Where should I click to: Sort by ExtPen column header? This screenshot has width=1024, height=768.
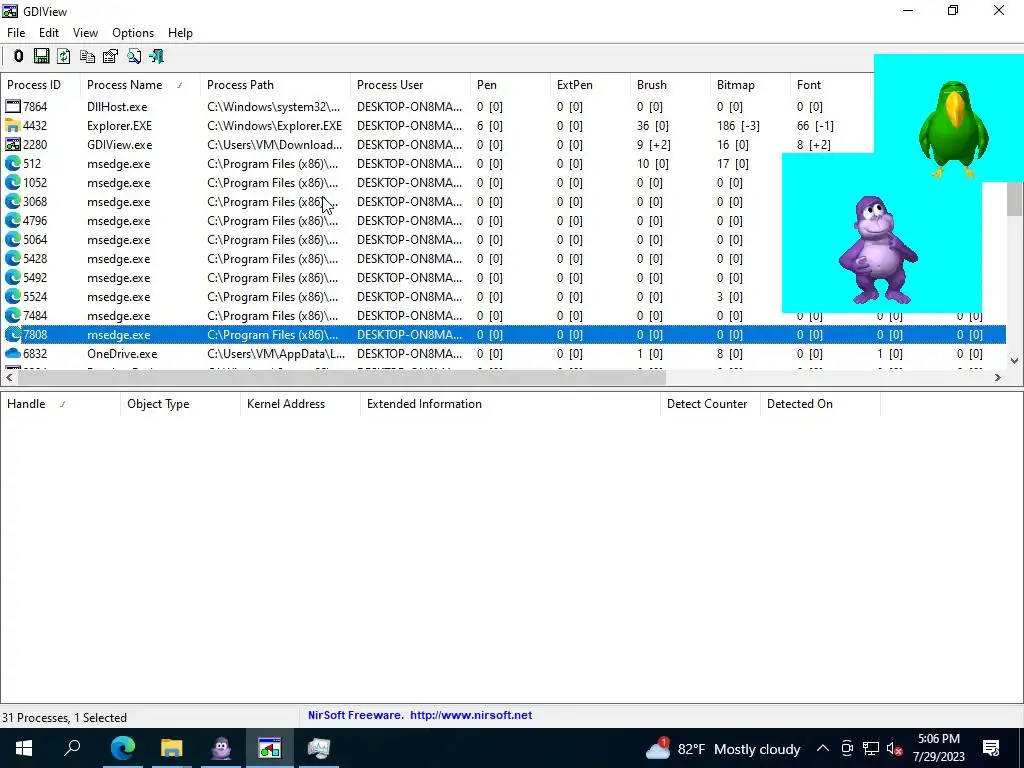click(590, 85)
